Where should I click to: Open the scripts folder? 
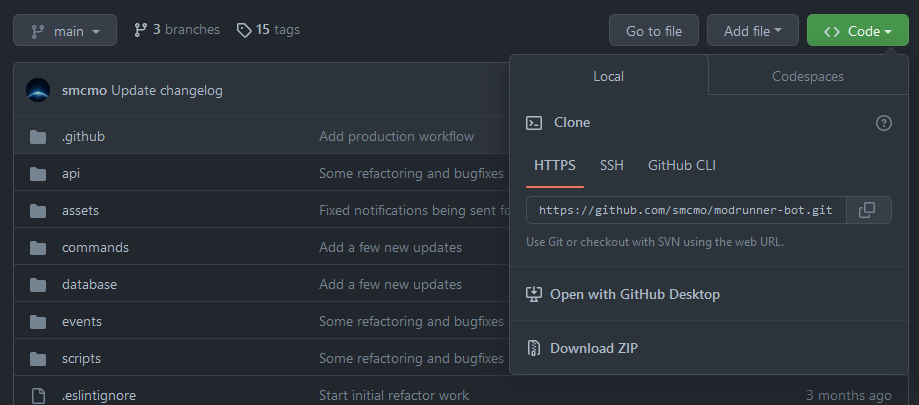(x=81, y=358)
